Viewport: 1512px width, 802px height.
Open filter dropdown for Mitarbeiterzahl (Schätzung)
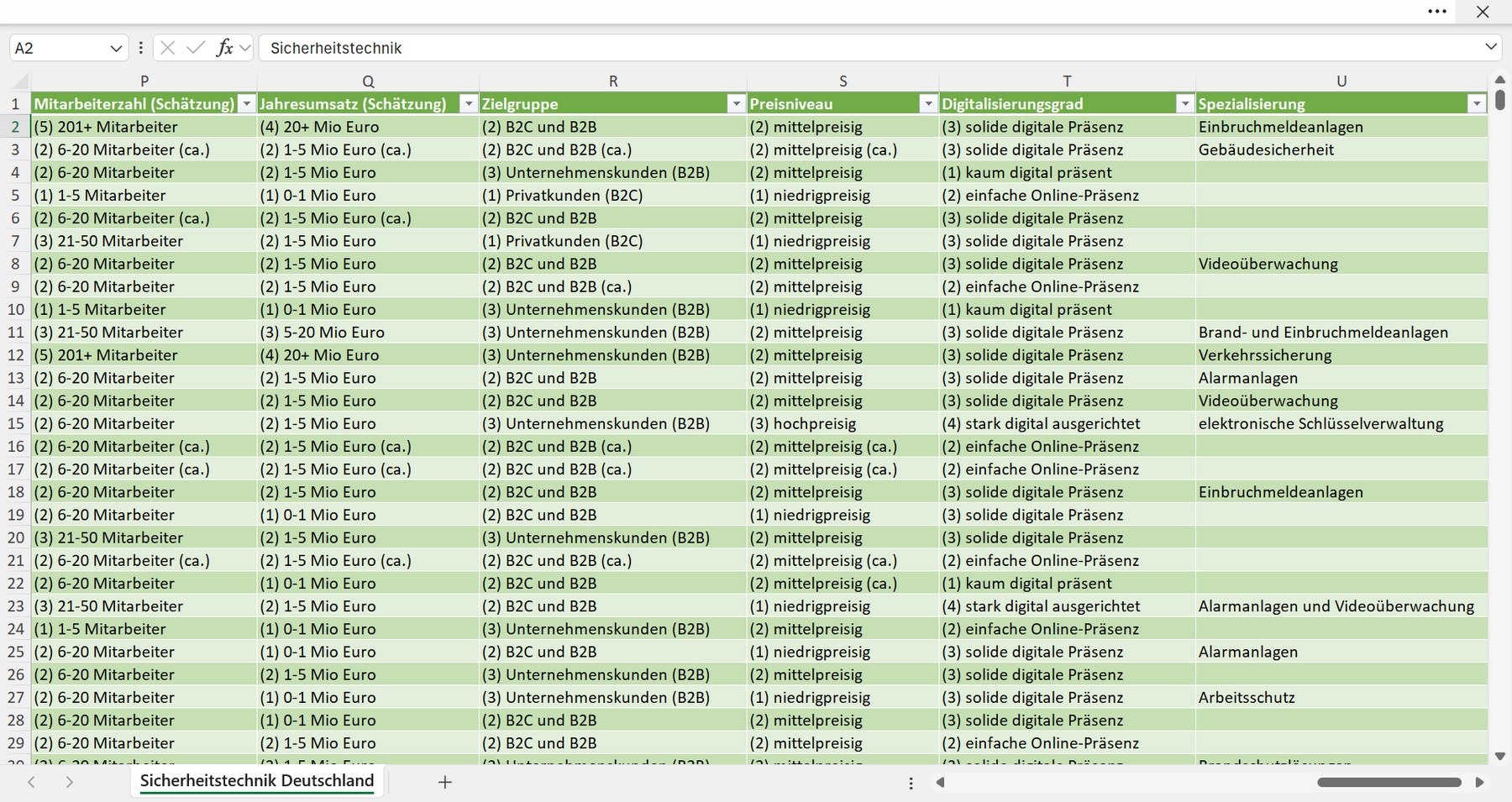[246, 104]
